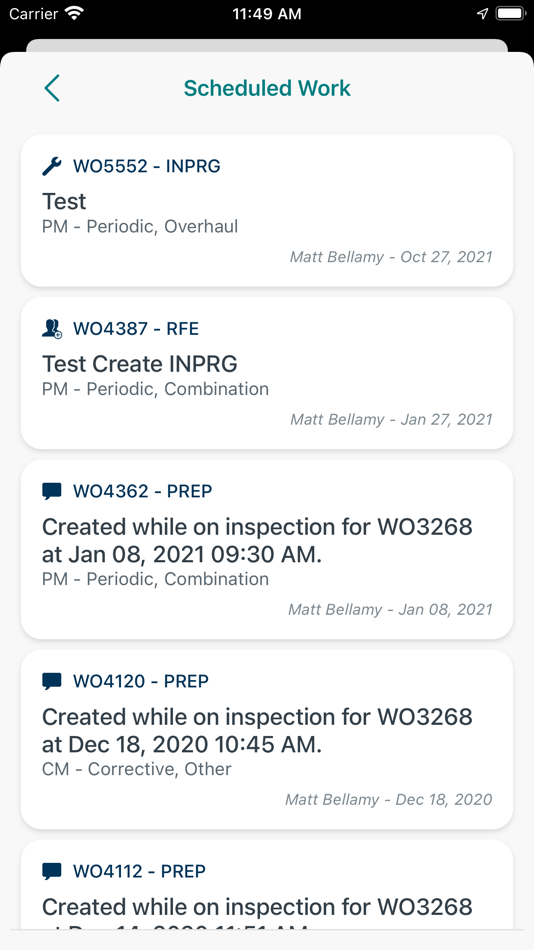Image resolution: width=534 pixels, height=950 pixels.
Task: Open the WO4112 - PREP card
Action: click(267, 885)
